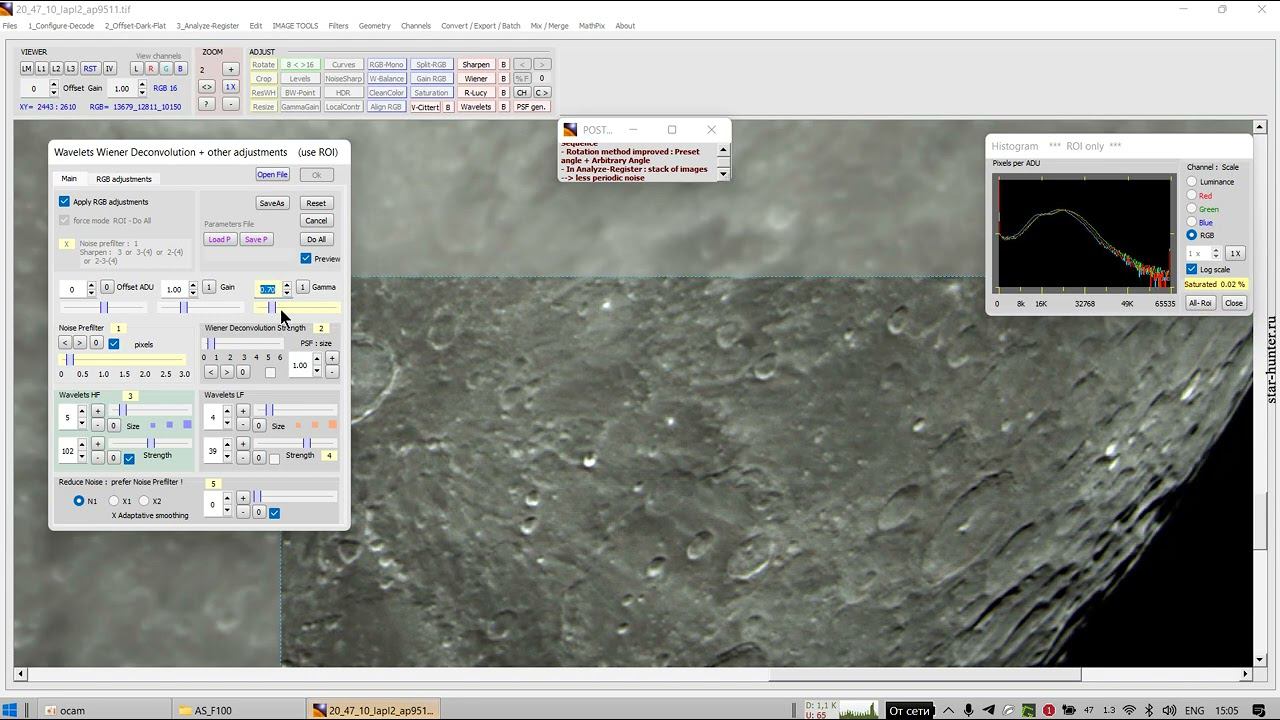
Task: Click the RST viewer button
Action: point(90,69)
